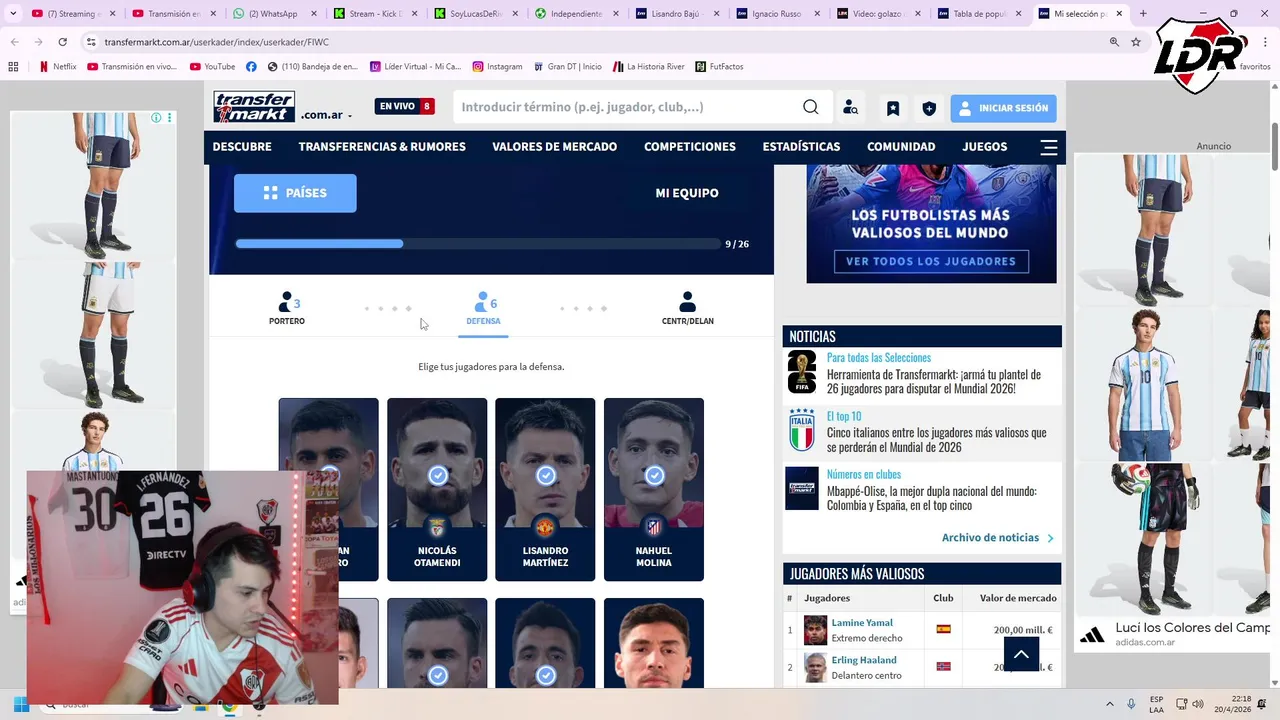This screenshot has height=720, width=1280.
Task: Open the bookmark watchlist icon
Action: [893, 108]
